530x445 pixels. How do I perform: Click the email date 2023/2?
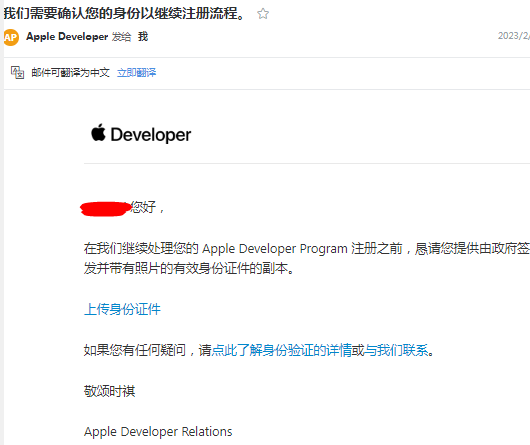tap(513, 36)
